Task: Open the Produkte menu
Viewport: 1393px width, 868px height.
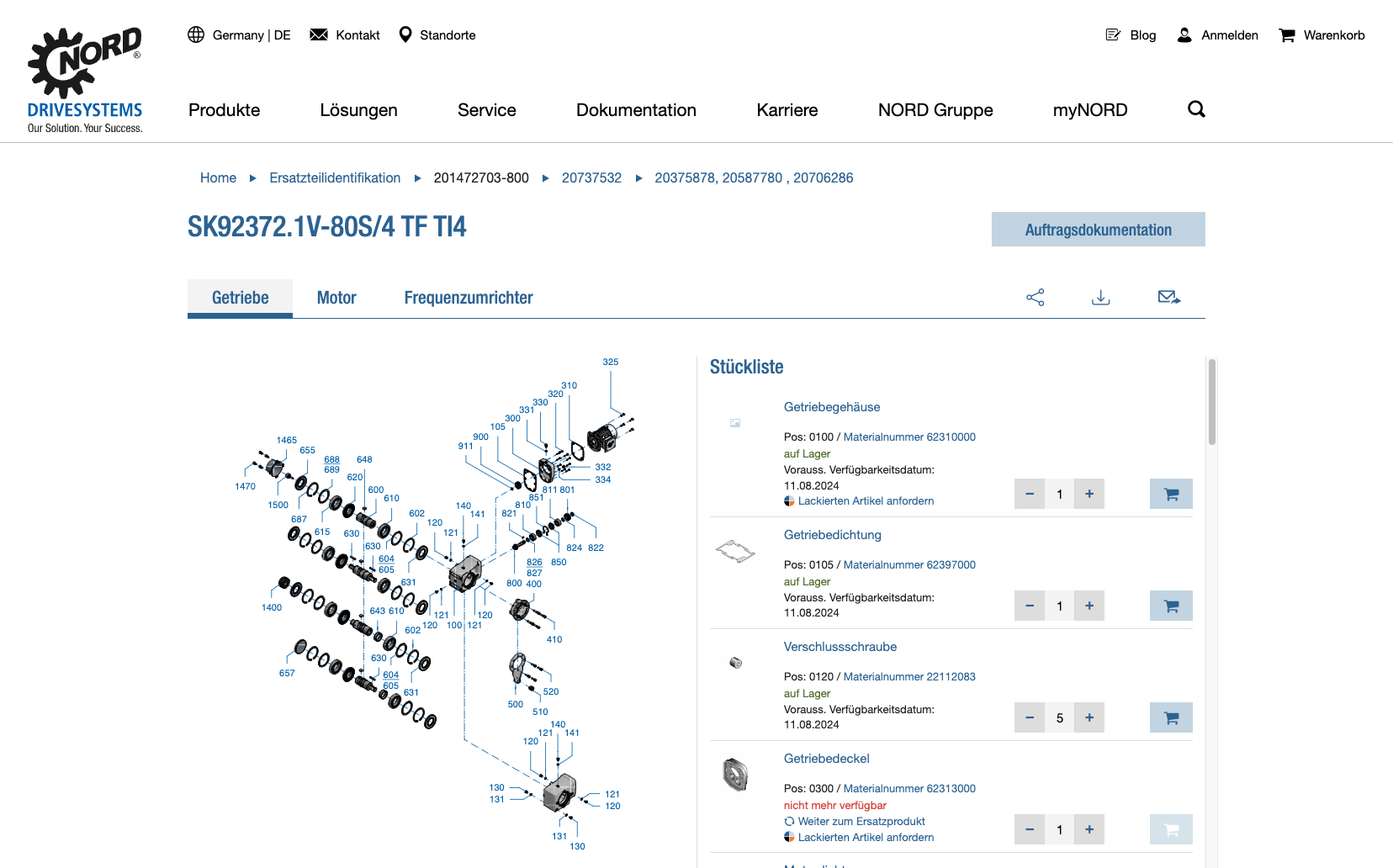Action: tap(225, 110)
